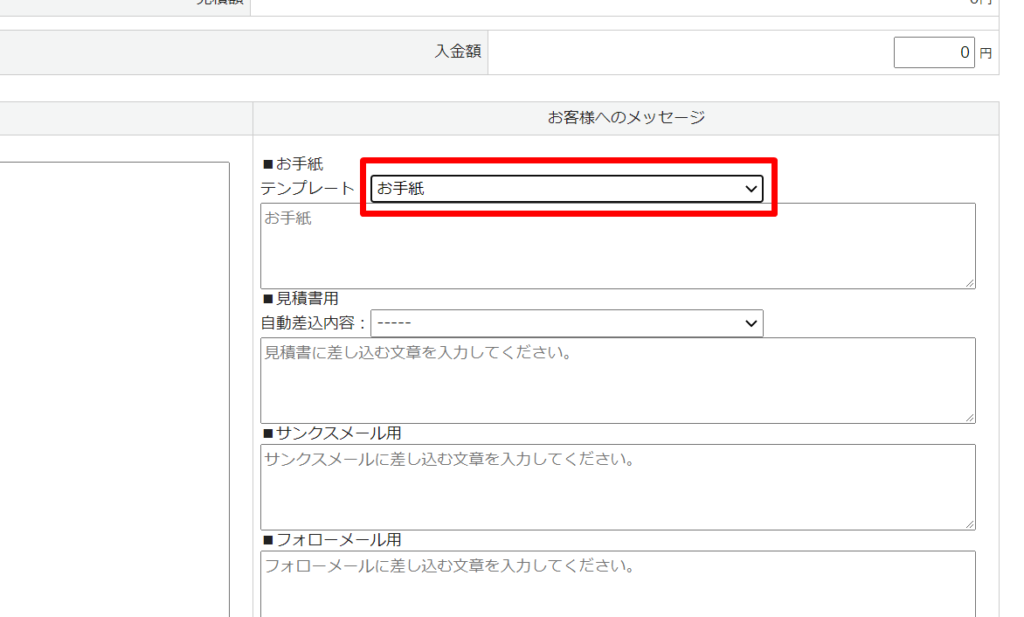1024x617 pixels.
Task: Click the ■サンクスメール用 section label
Action: coord(332,433)
